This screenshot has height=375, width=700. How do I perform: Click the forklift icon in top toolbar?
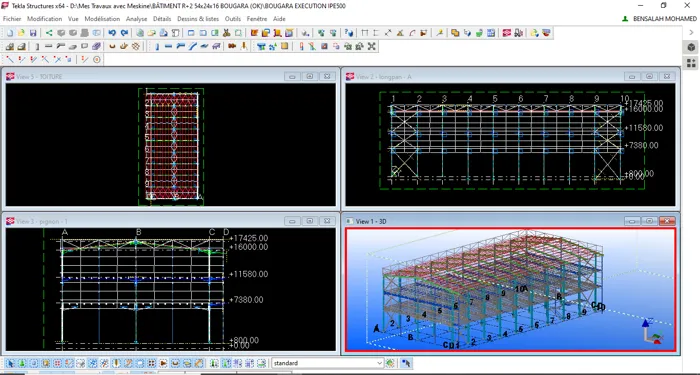pos(518,33)
